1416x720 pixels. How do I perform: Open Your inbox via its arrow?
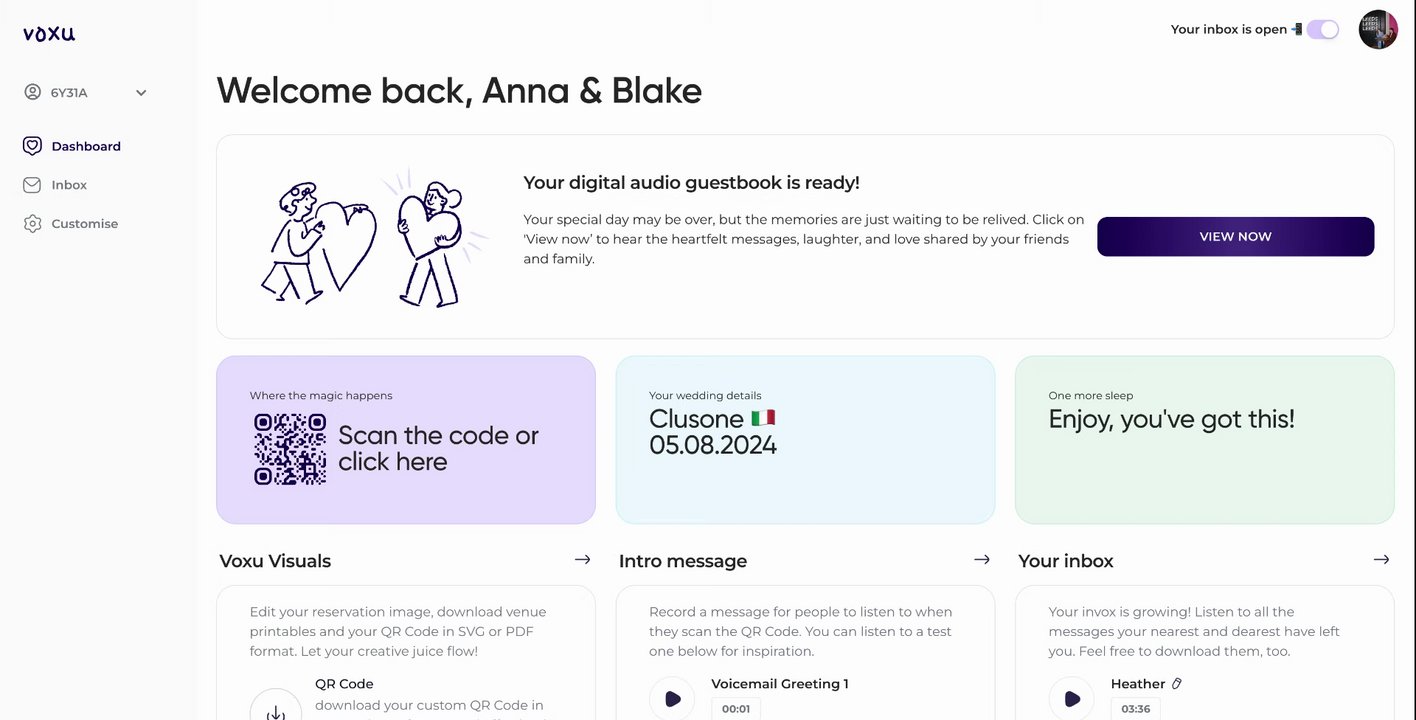tap(1381, 560)
